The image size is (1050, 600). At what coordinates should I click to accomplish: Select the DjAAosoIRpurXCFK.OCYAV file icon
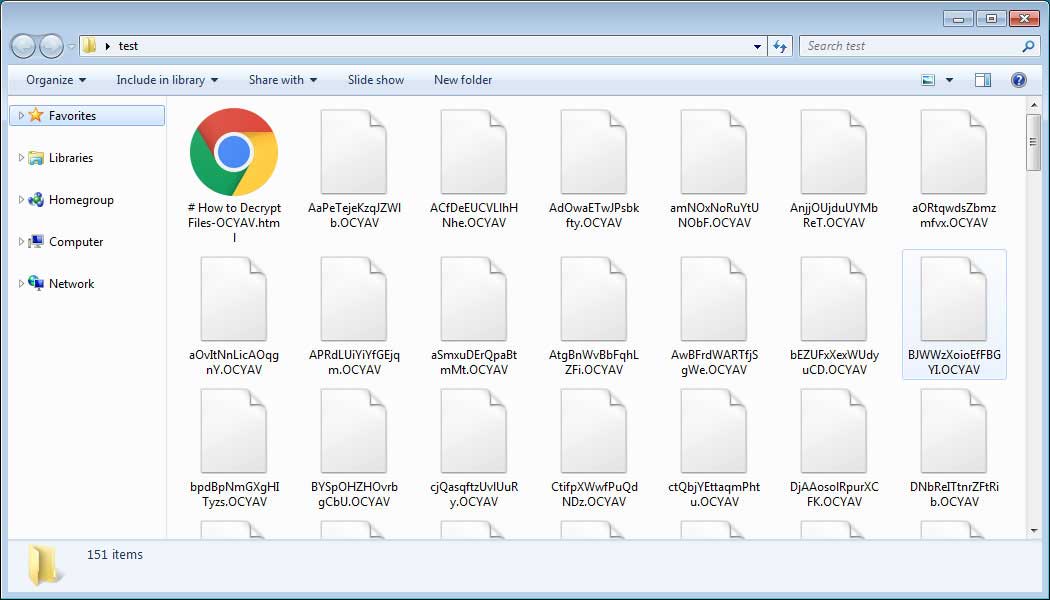click(x=834, y=431)
